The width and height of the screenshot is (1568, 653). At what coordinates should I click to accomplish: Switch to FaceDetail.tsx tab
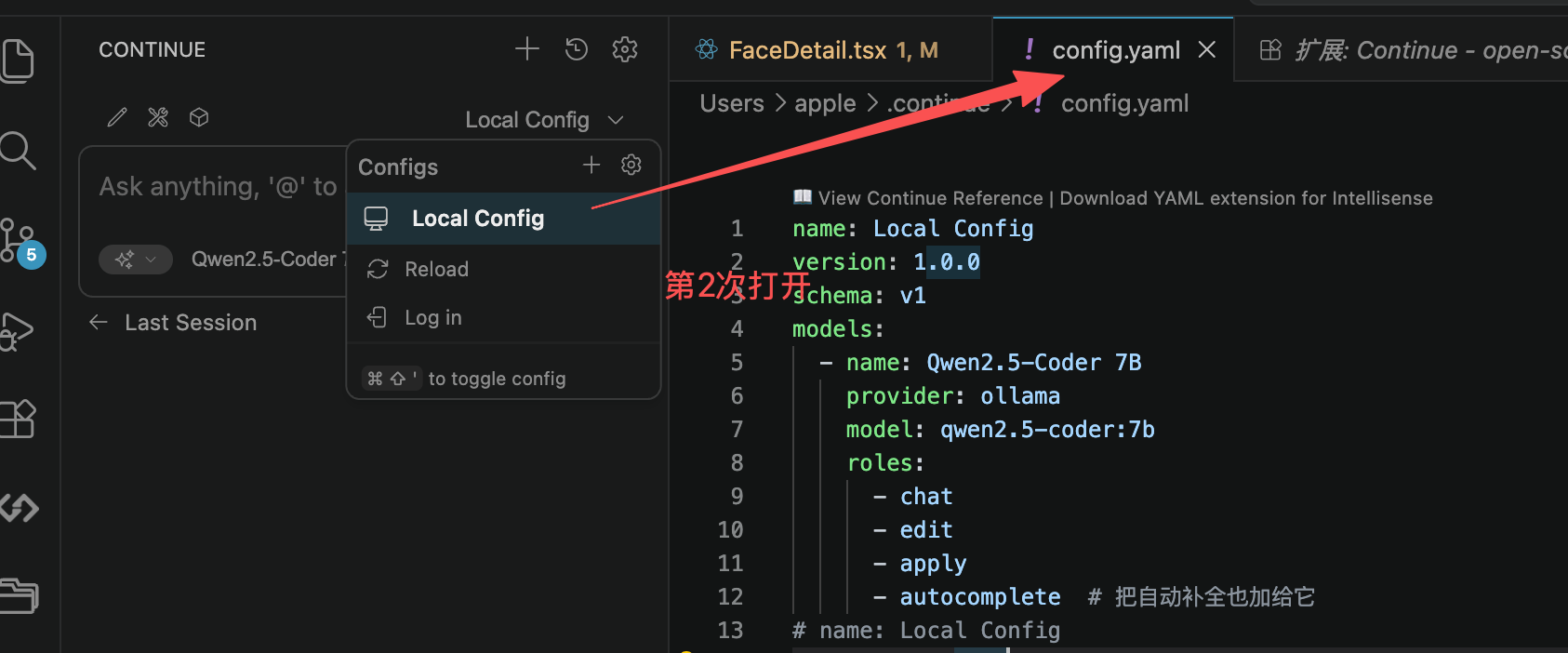click(831, 50)
